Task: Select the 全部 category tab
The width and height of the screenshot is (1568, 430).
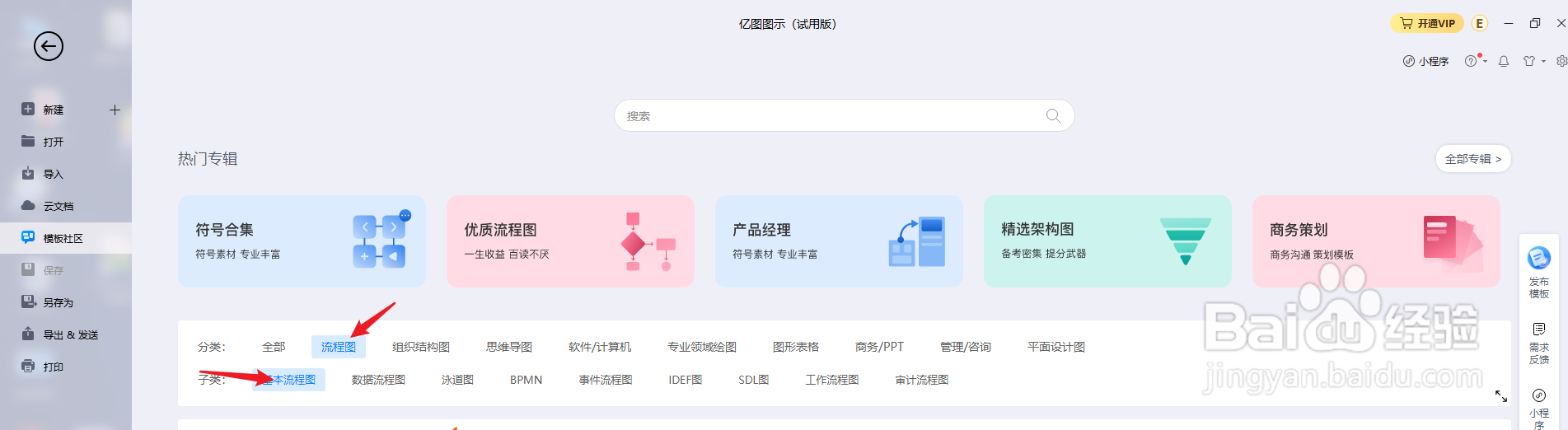Action: [x=274, y=347]
